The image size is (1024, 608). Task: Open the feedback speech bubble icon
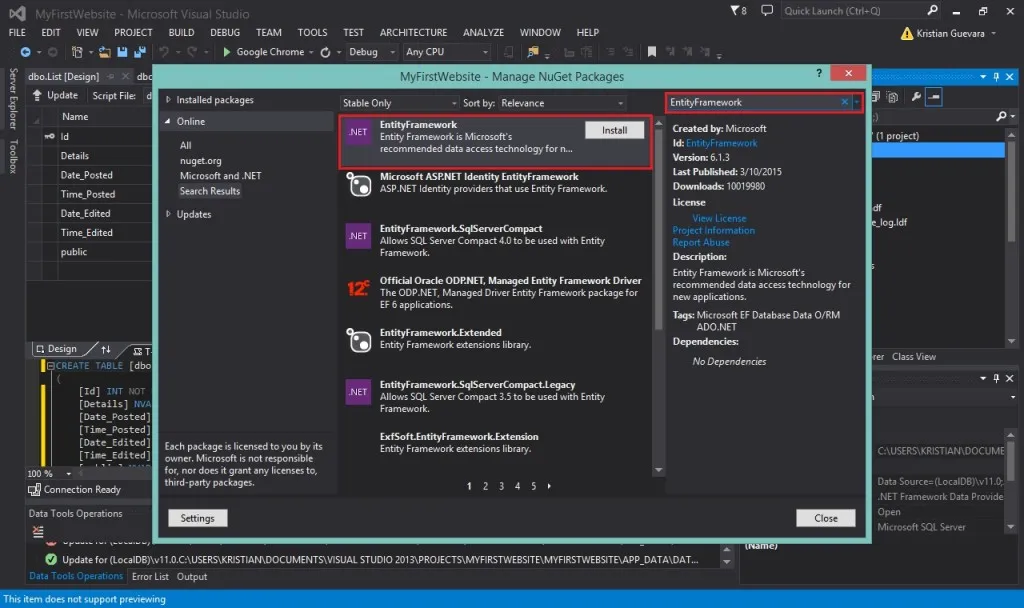click(767, 10)
